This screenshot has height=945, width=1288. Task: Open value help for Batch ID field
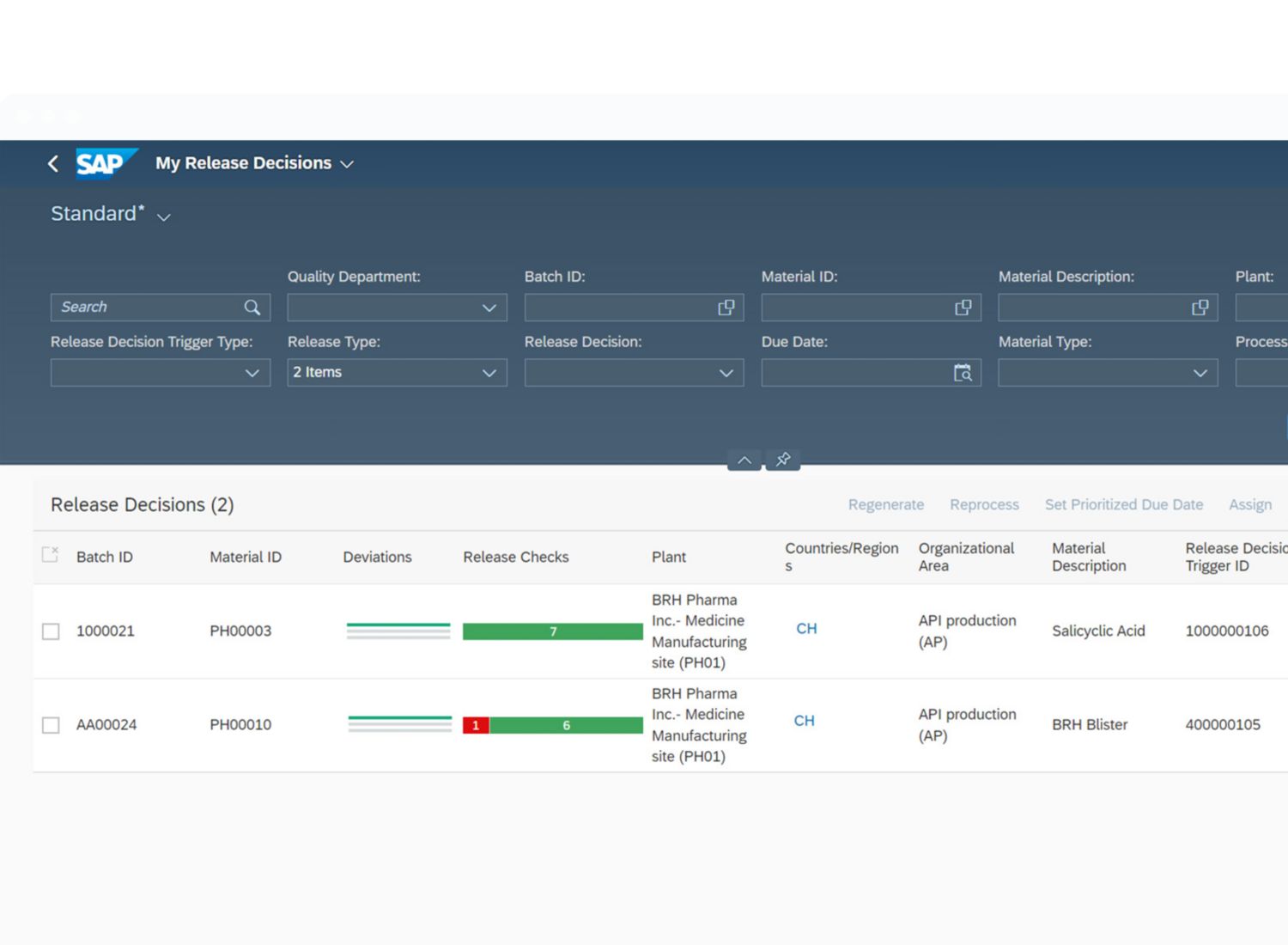726,308
